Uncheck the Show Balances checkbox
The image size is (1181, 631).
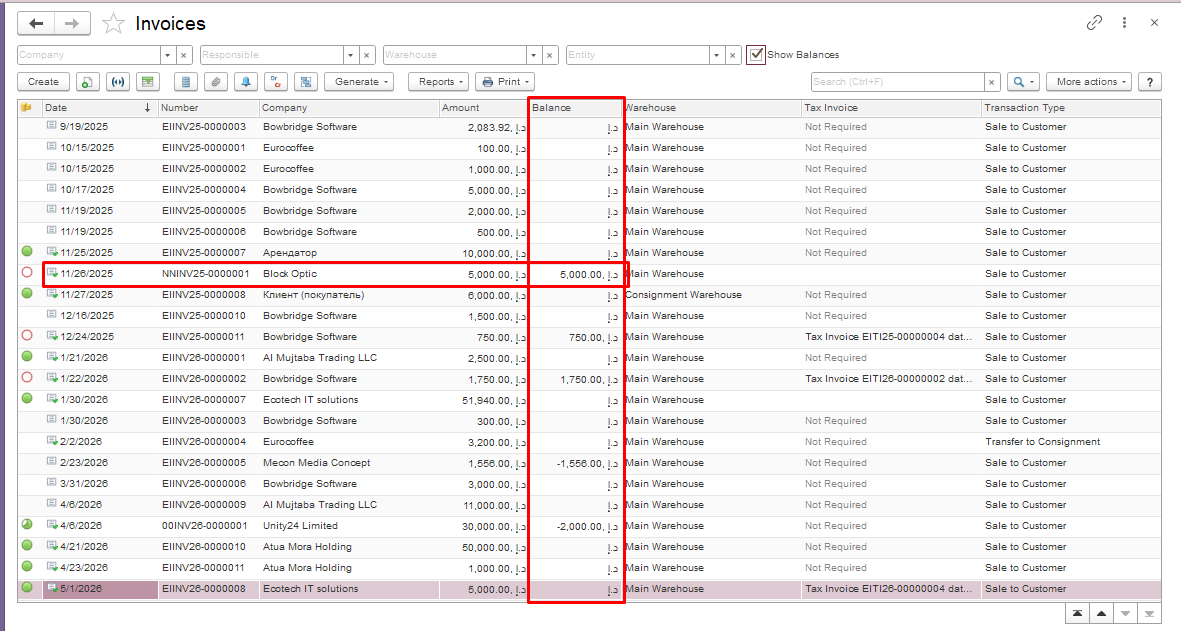click(756, 55)
